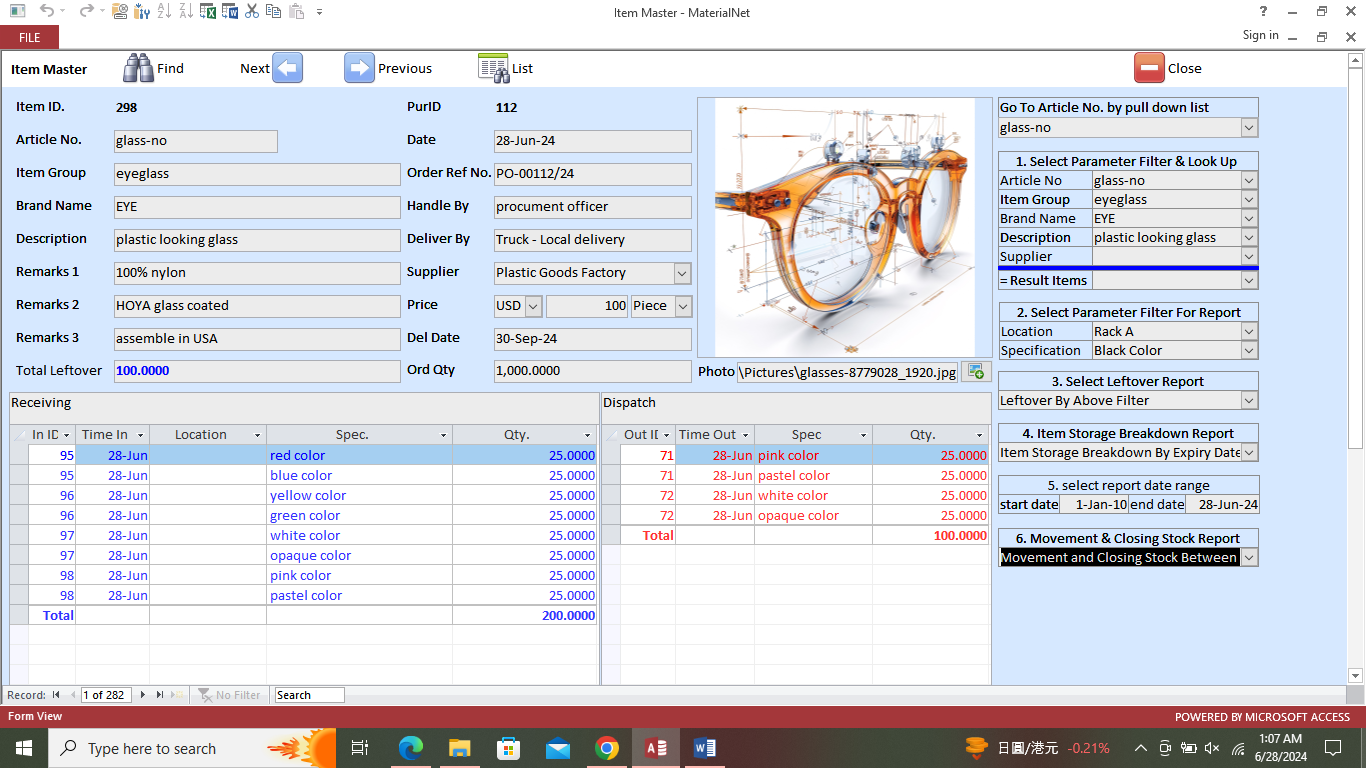
Task: Click the Find binoculars icon
Action: [x=138, y=68]
